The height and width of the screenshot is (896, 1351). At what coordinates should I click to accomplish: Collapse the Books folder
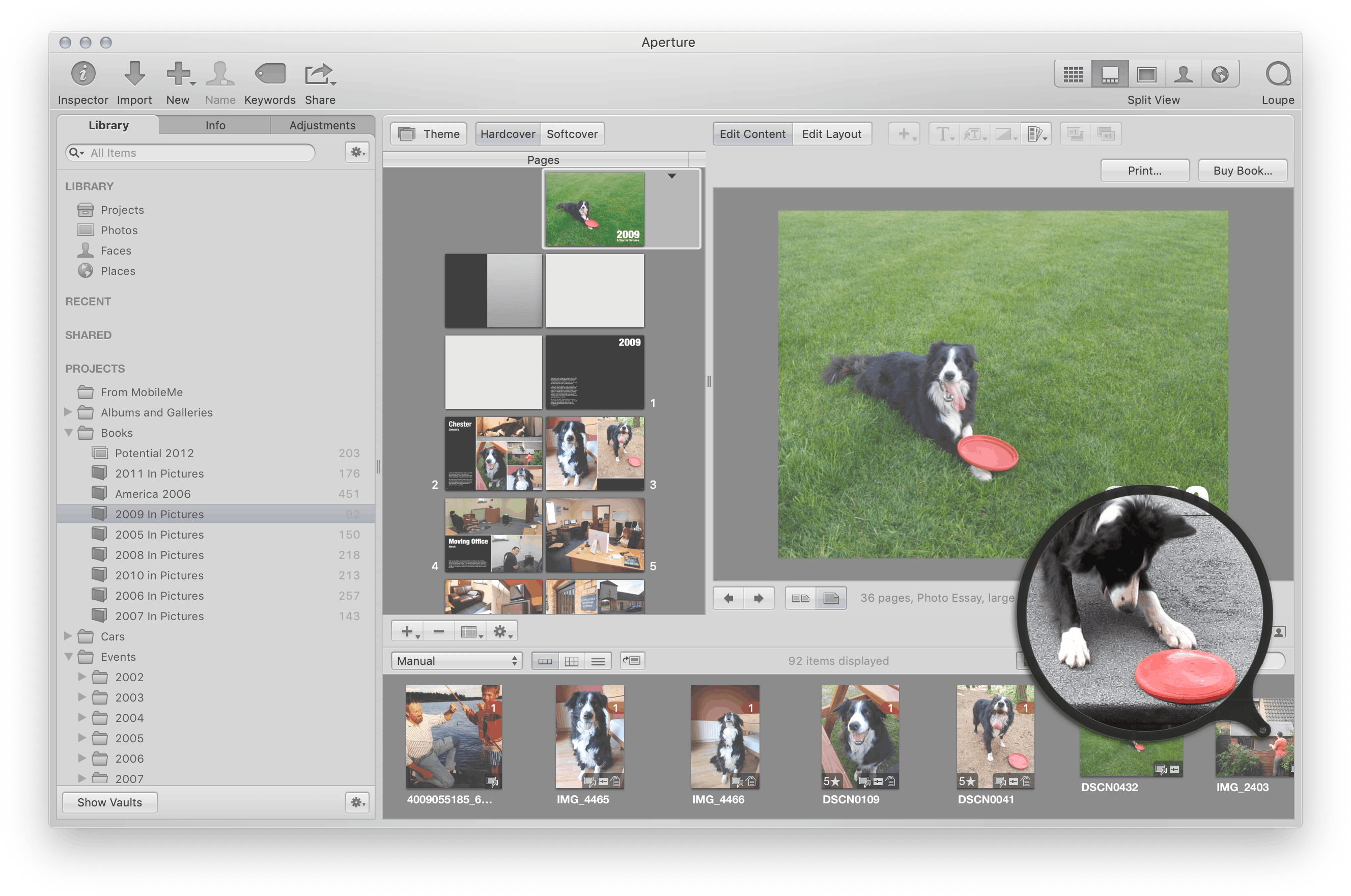click(x=69, y=433)
